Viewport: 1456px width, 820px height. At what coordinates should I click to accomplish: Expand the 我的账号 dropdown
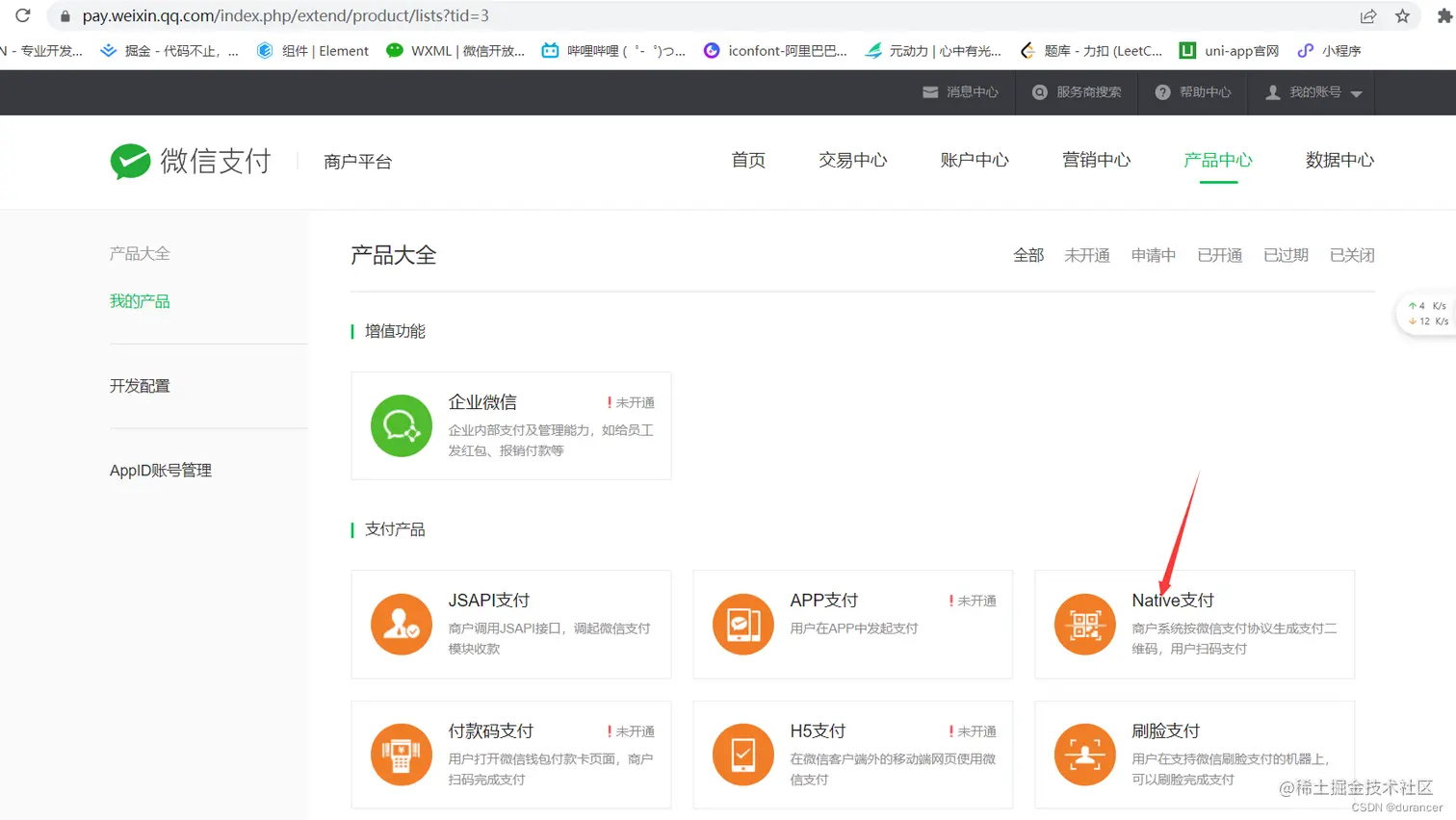click(1313, 92)
